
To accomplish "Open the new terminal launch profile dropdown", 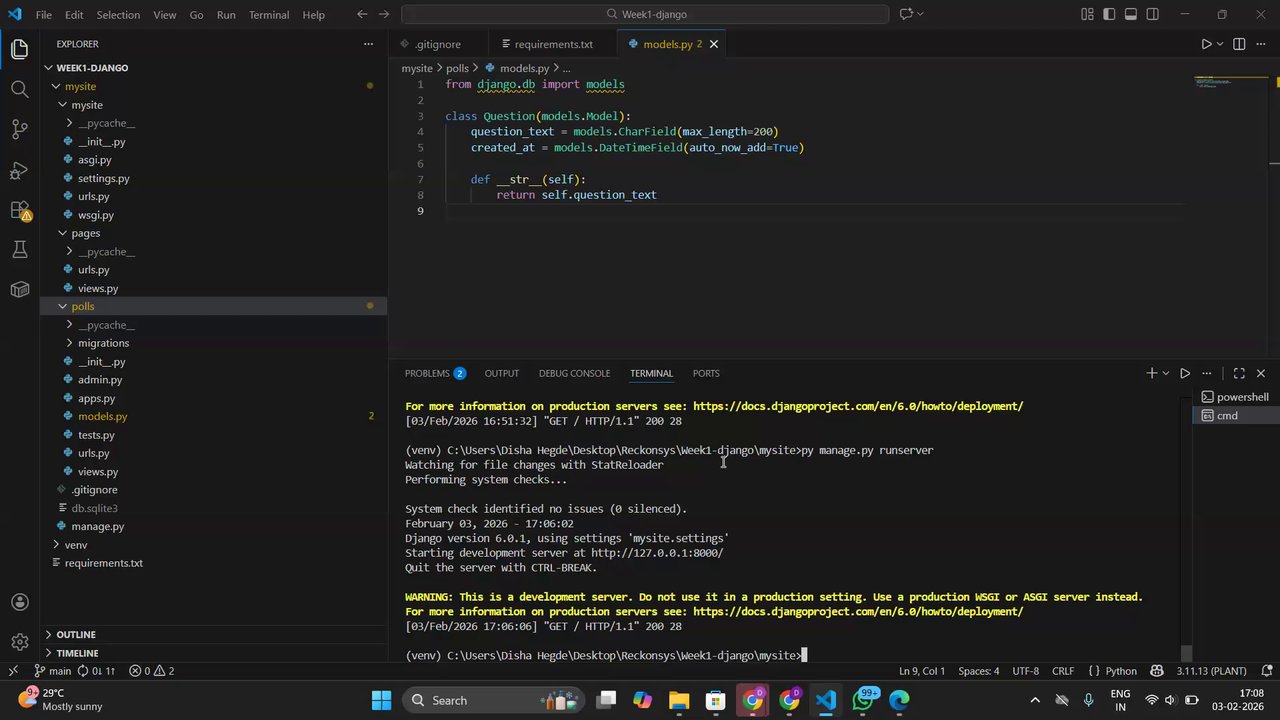I will (1166, 373).
